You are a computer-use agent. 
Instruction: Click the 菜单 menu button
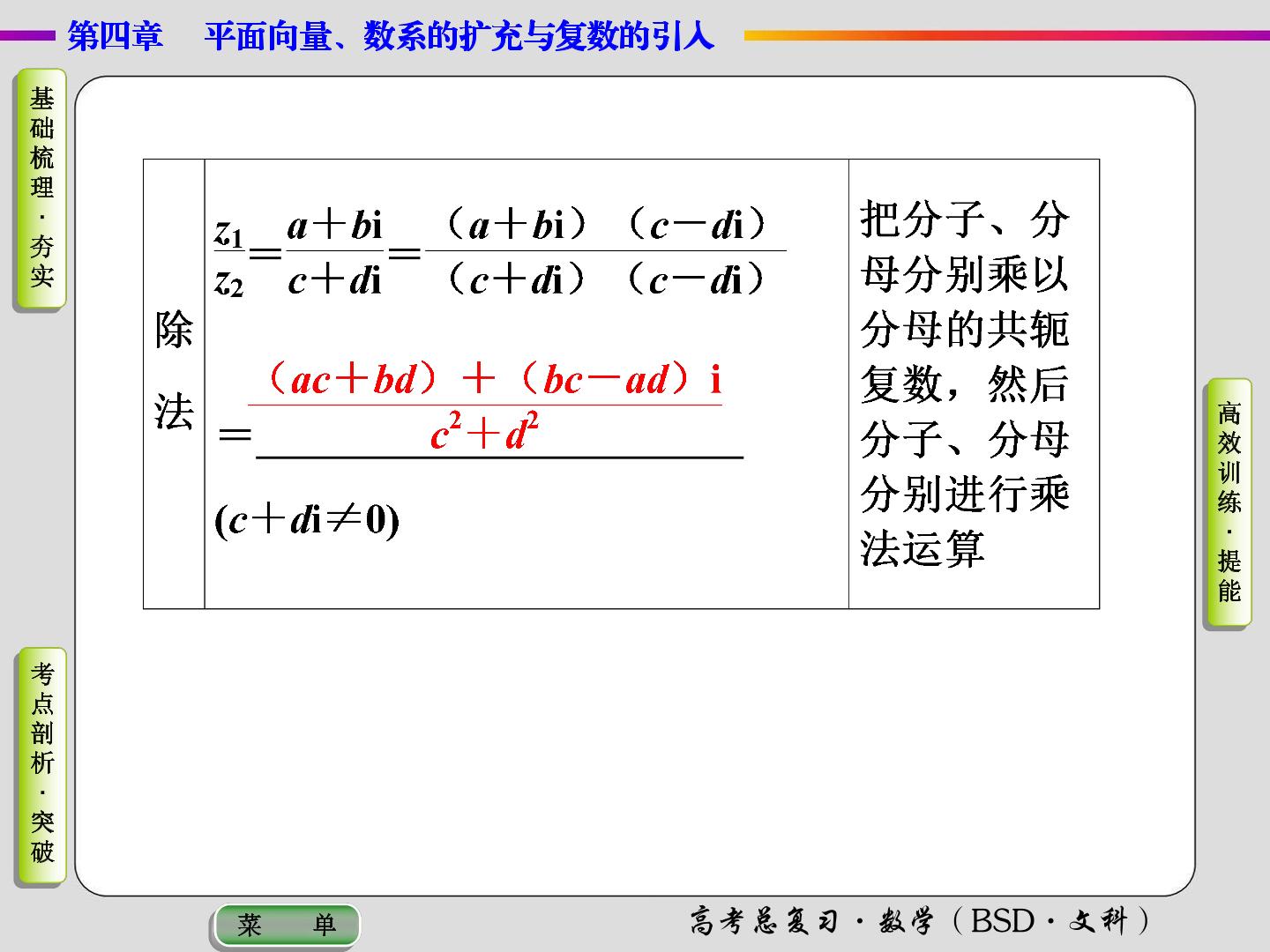pos(287,925)
